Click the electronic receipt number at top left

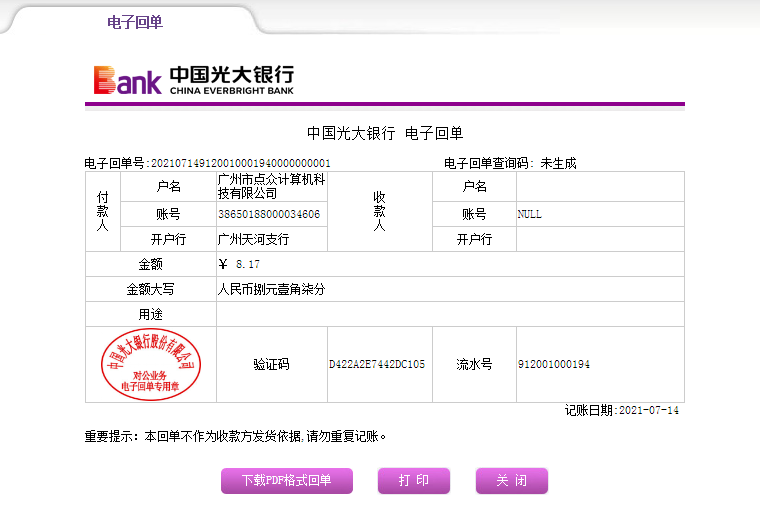click(207, 163)
